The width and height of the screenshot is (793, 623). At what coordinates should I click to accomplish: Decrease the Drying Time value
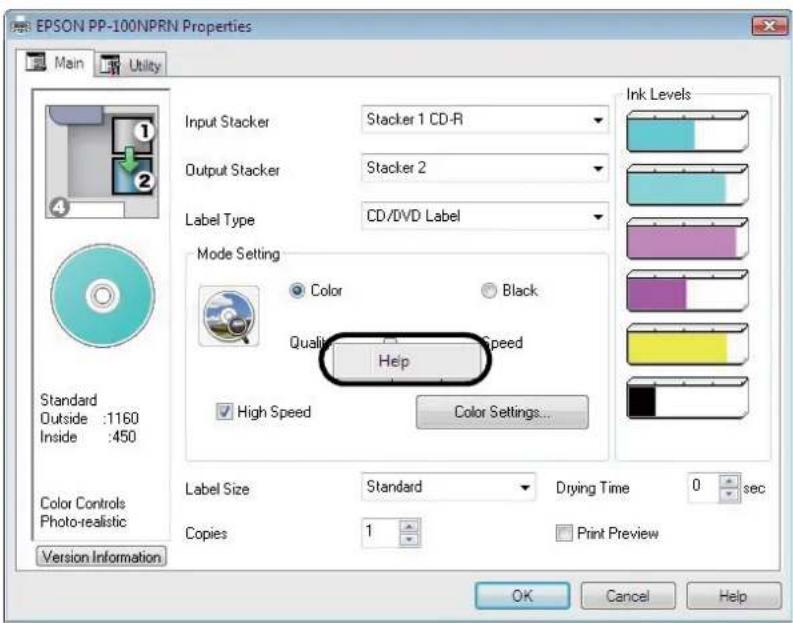729,494
